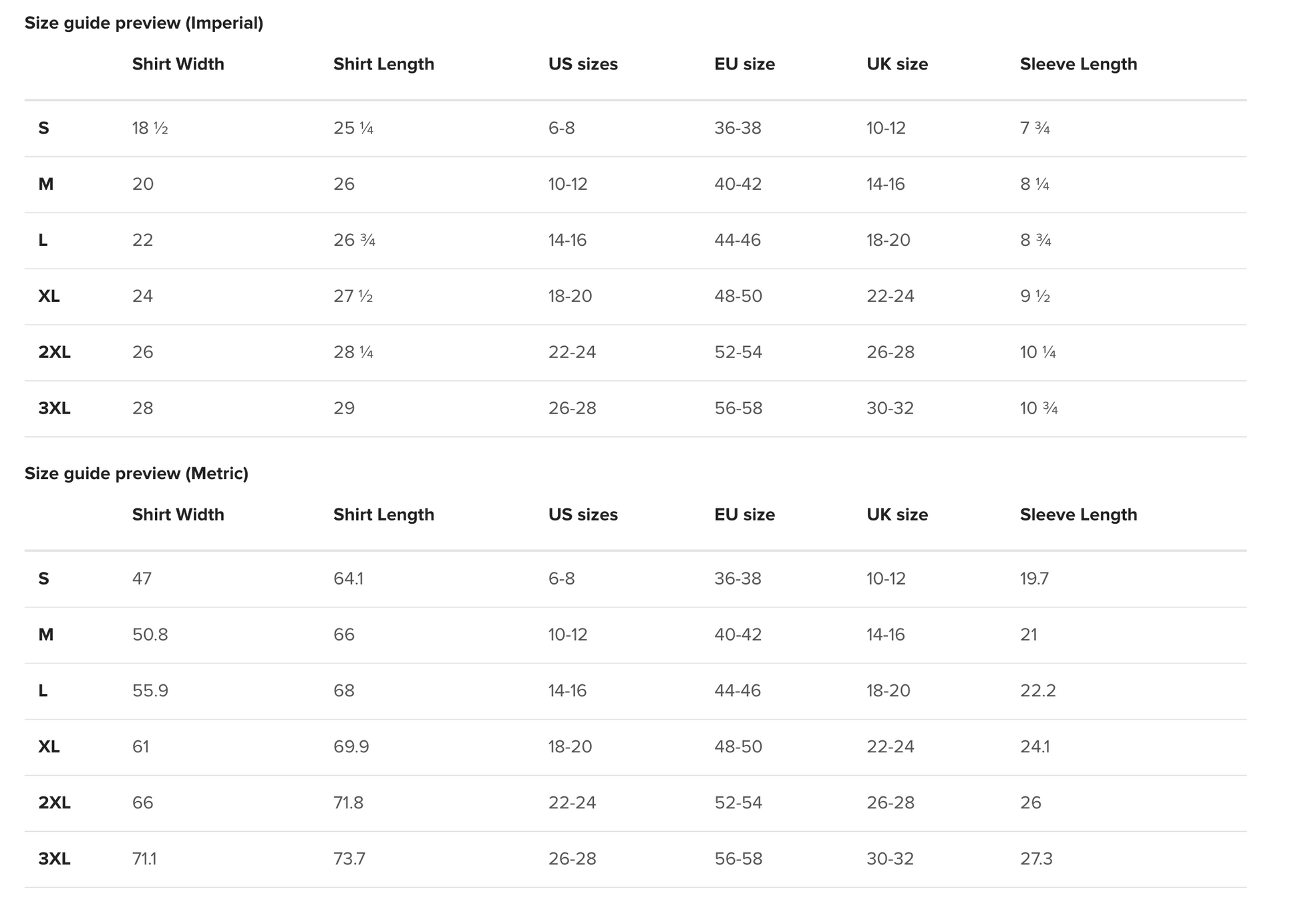Click the 71.8 shirt length cell
The height and width of the screenshot is (924, 1300).
[x=348, y=803]
